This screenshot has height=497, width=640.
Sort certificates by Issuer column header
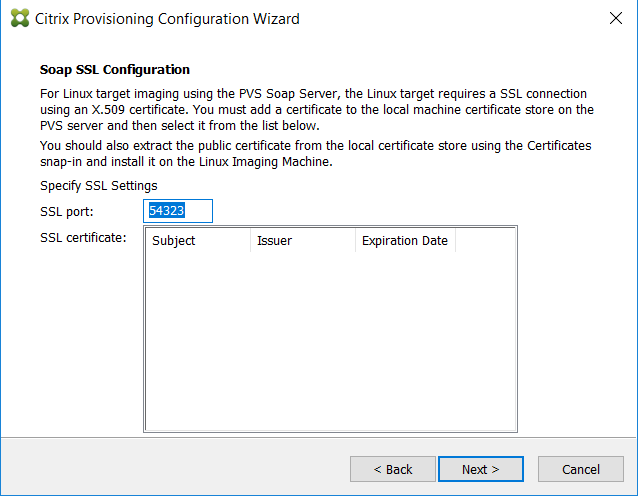tap(303, 241)
